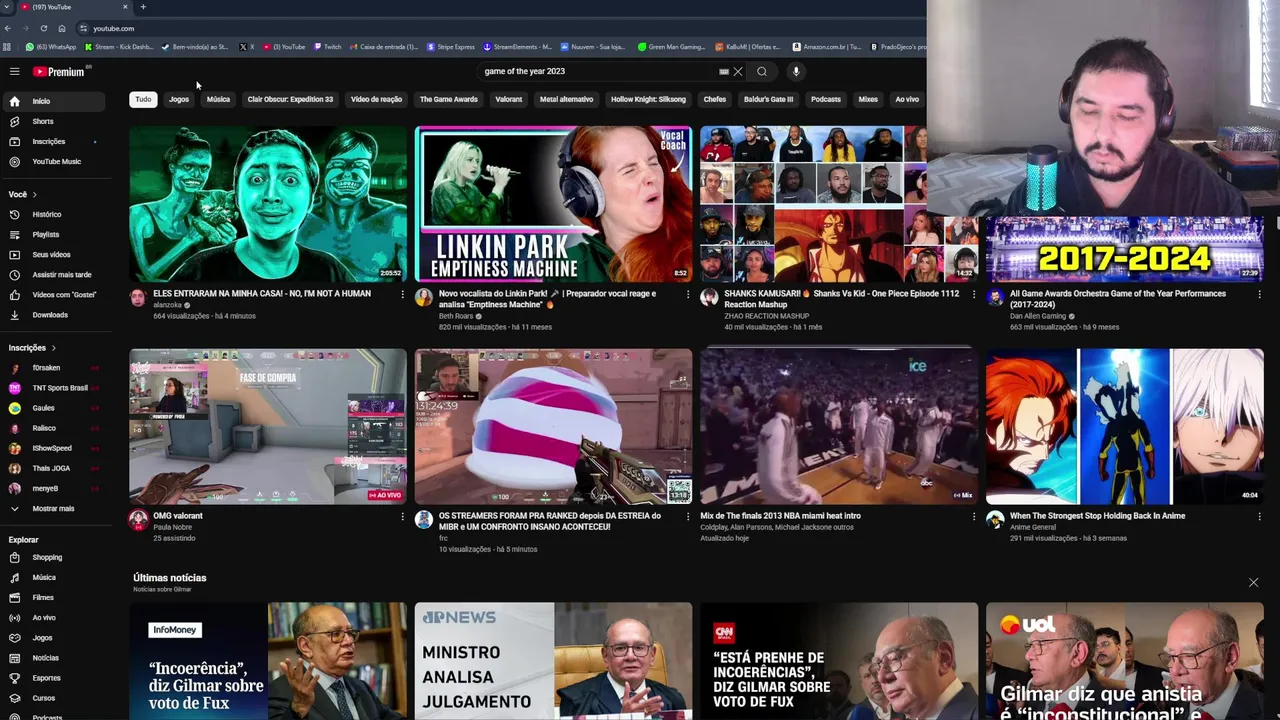Open the Beth Roars channel name

click(455, 316)
